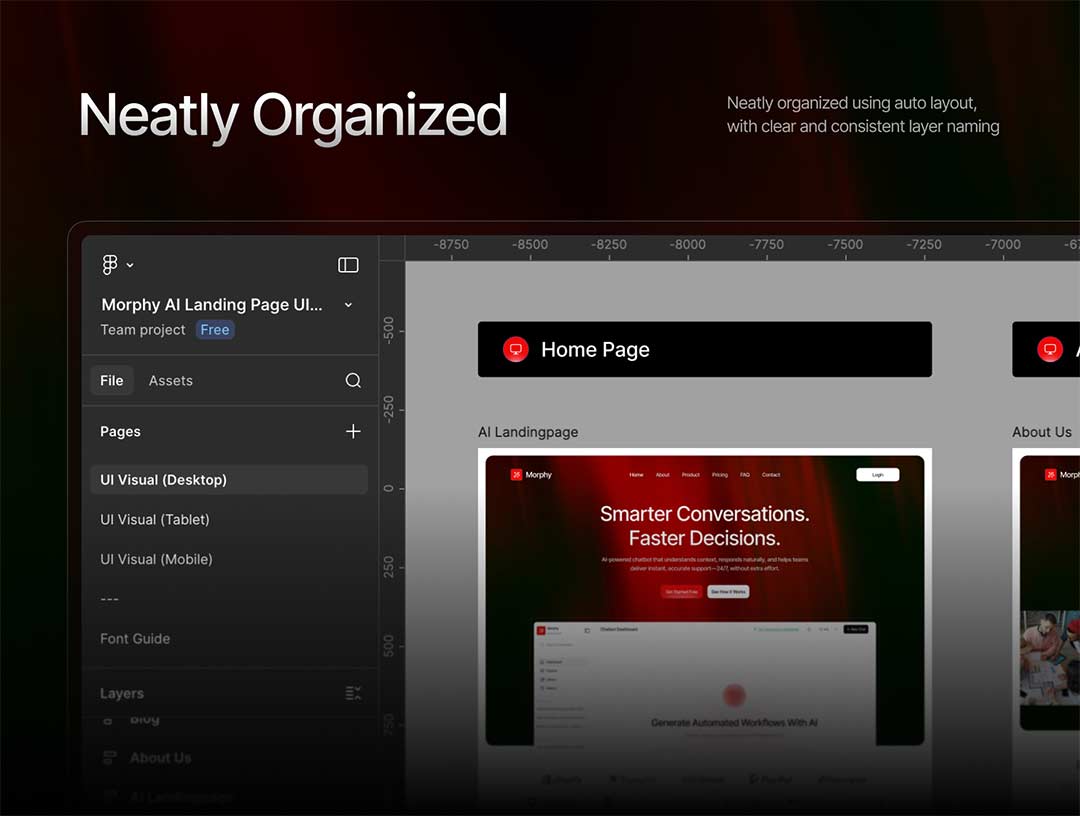The height and width of the screenshot is (816, 1080).
Task: Click the About Us layer frame icon
Action: [x=110, y=758]
